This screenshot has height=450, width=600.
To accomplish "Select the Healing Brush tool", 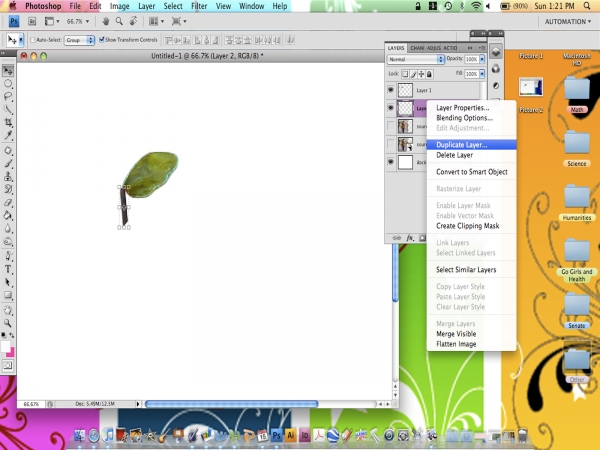I will (8, 151).
